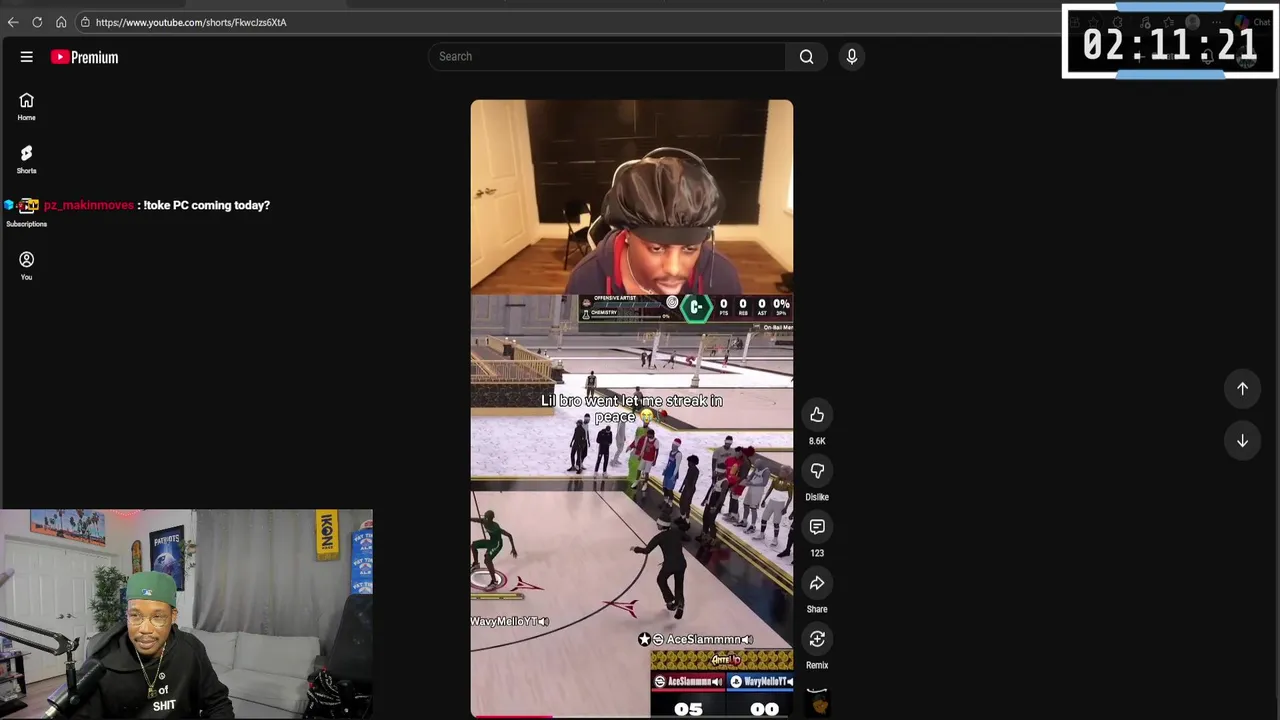Open Shorts in sidebar
The height and width of the screenshot is (720, 1280).
27,159
